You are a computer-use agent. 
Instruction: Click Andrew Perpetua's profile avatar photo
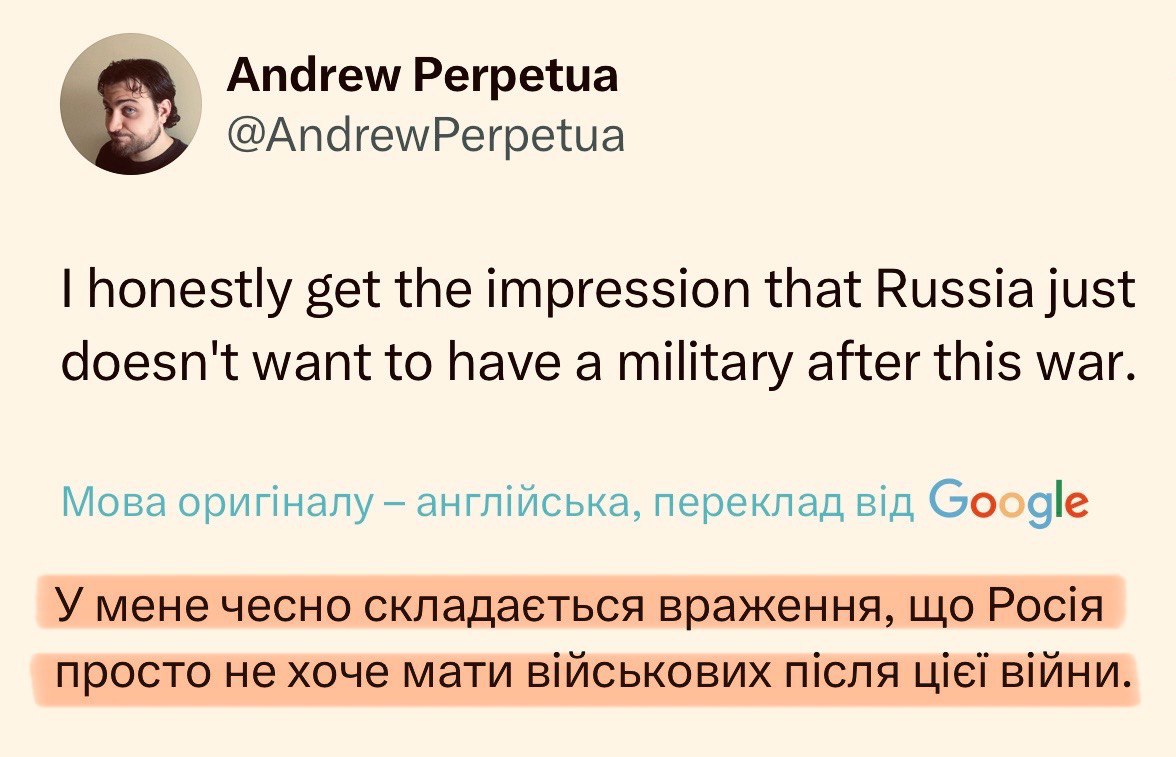click(x=131, y=104)
